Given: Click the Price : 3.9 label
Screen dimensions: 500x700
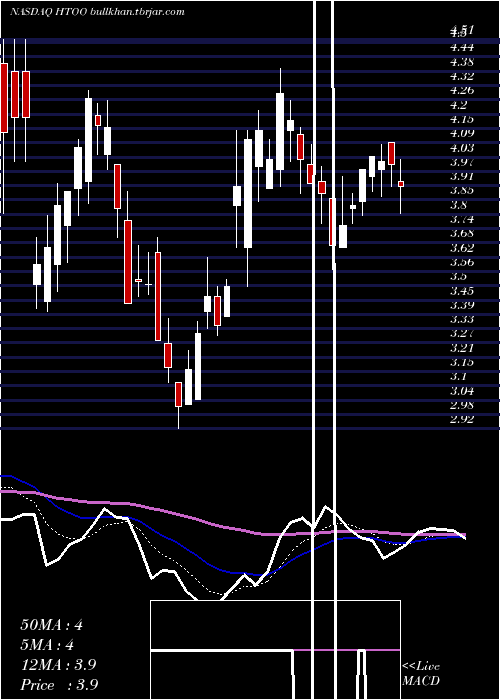Looking at the screenshot, I should click(x=59, y=685).
